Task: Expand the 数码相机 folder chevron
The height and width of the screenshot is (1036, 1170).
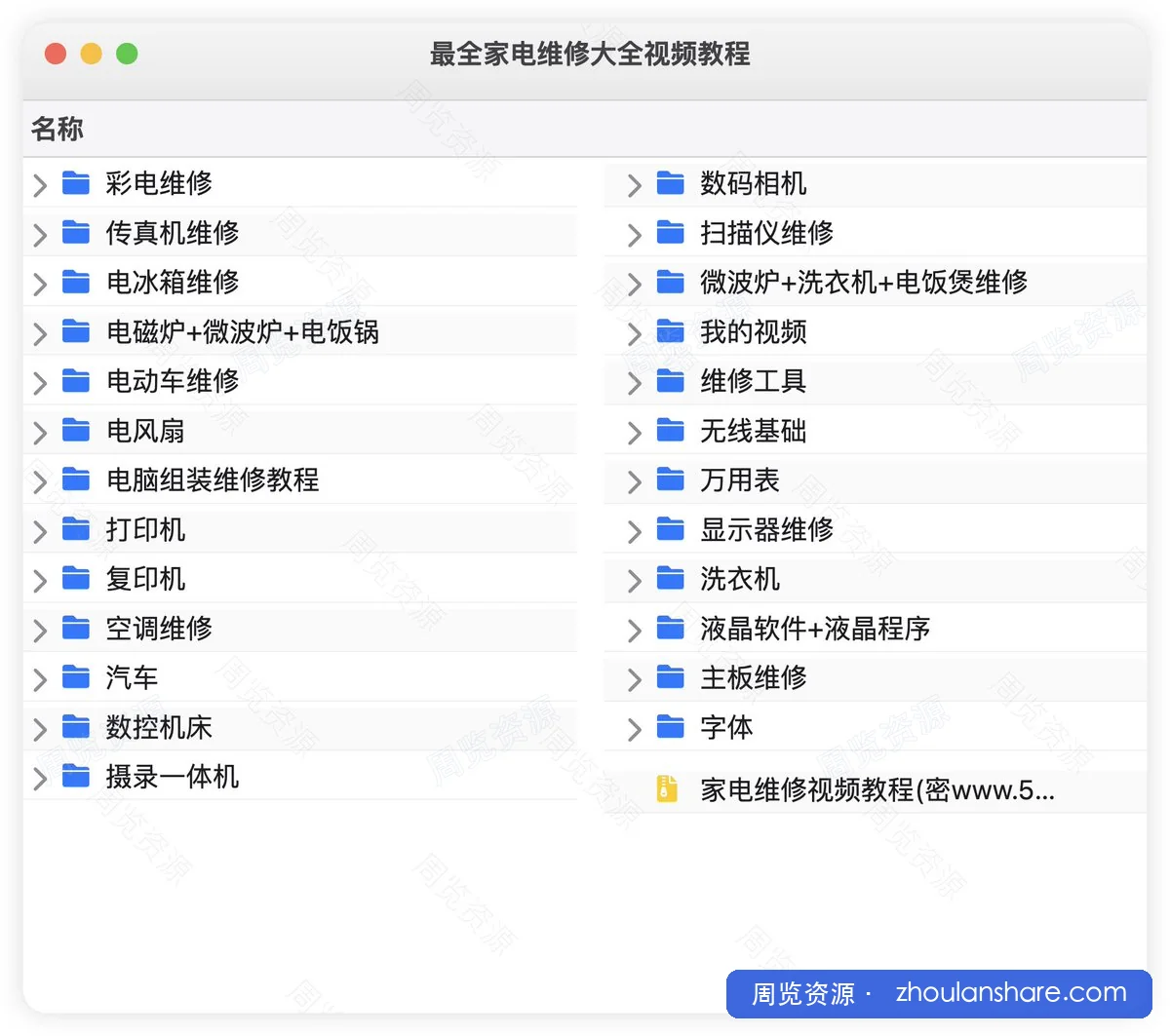Action: click(x=635, y=184)
